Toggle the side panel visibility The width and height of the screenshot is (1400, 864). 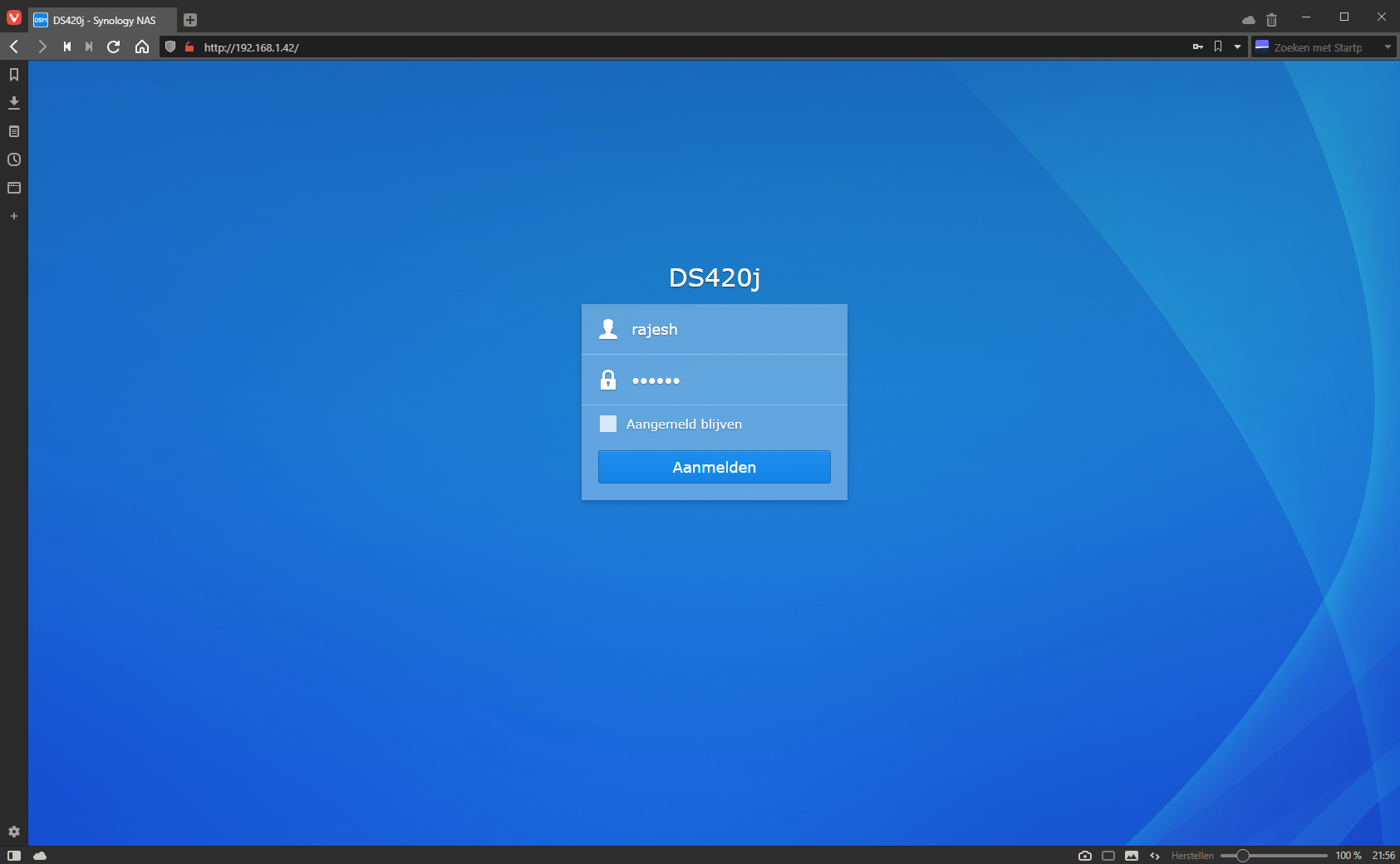pos(14,855)
